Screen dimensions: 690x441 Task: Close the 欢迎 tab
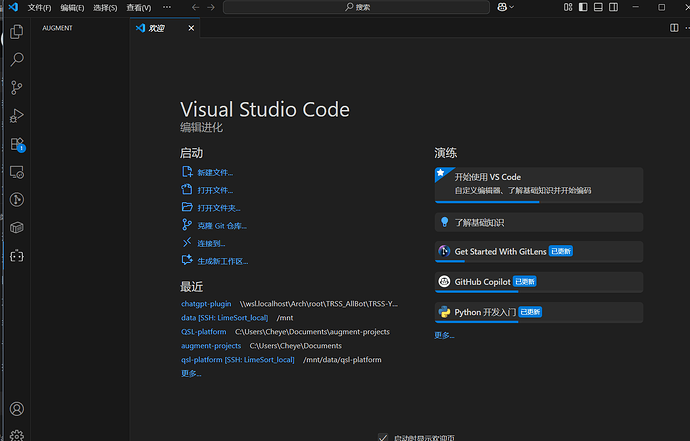click(191, 28)
